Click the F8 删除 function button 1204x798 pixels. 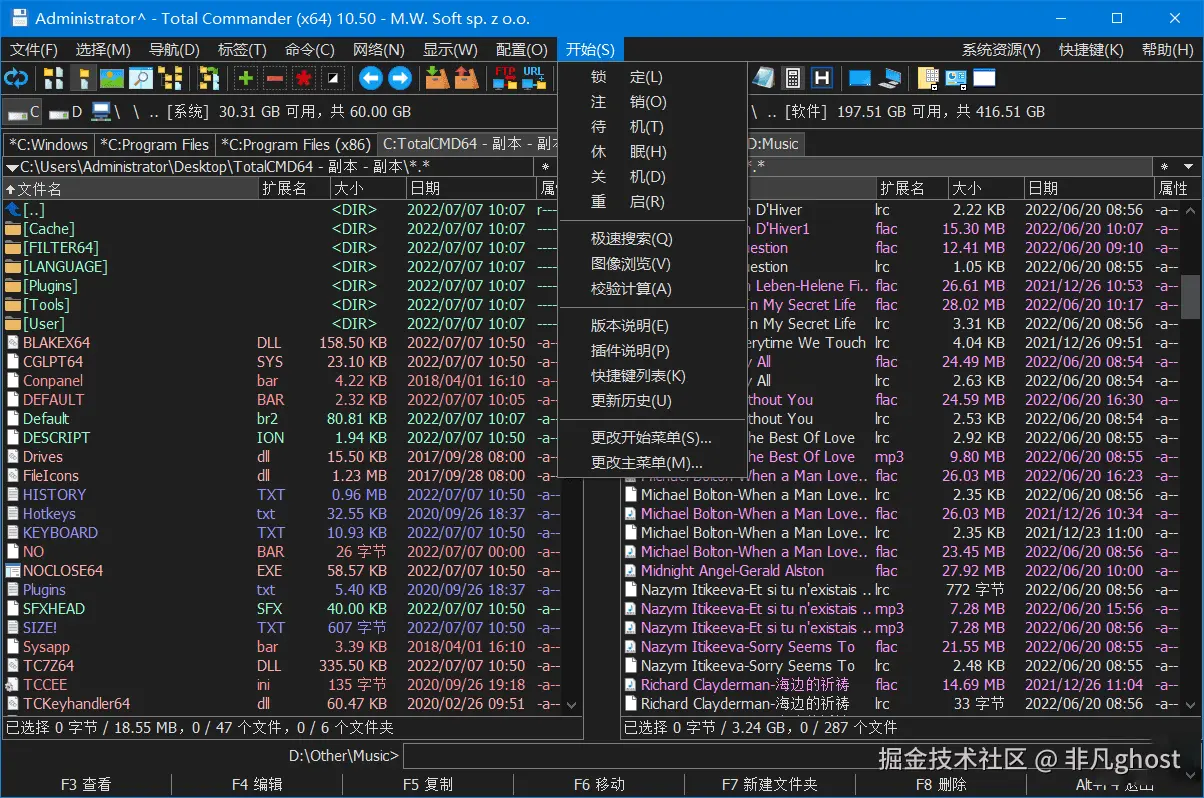941,785
